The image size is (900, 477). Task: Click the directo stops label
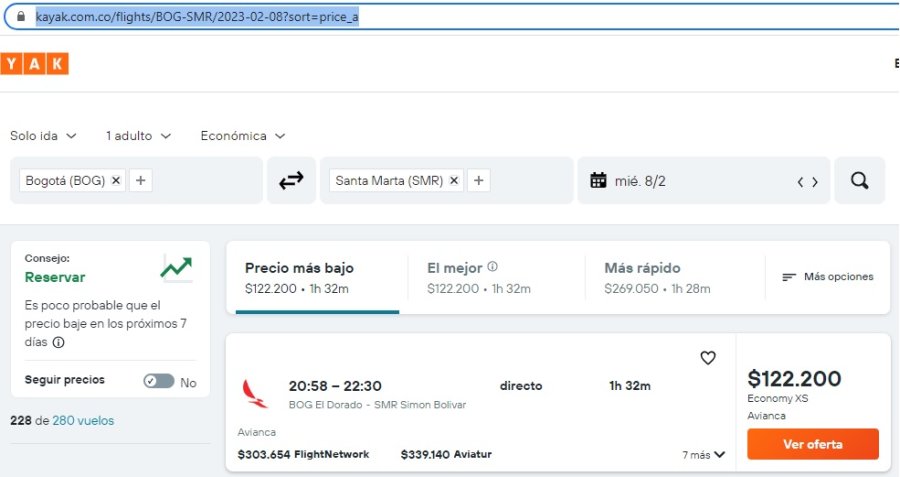[521, 386]
